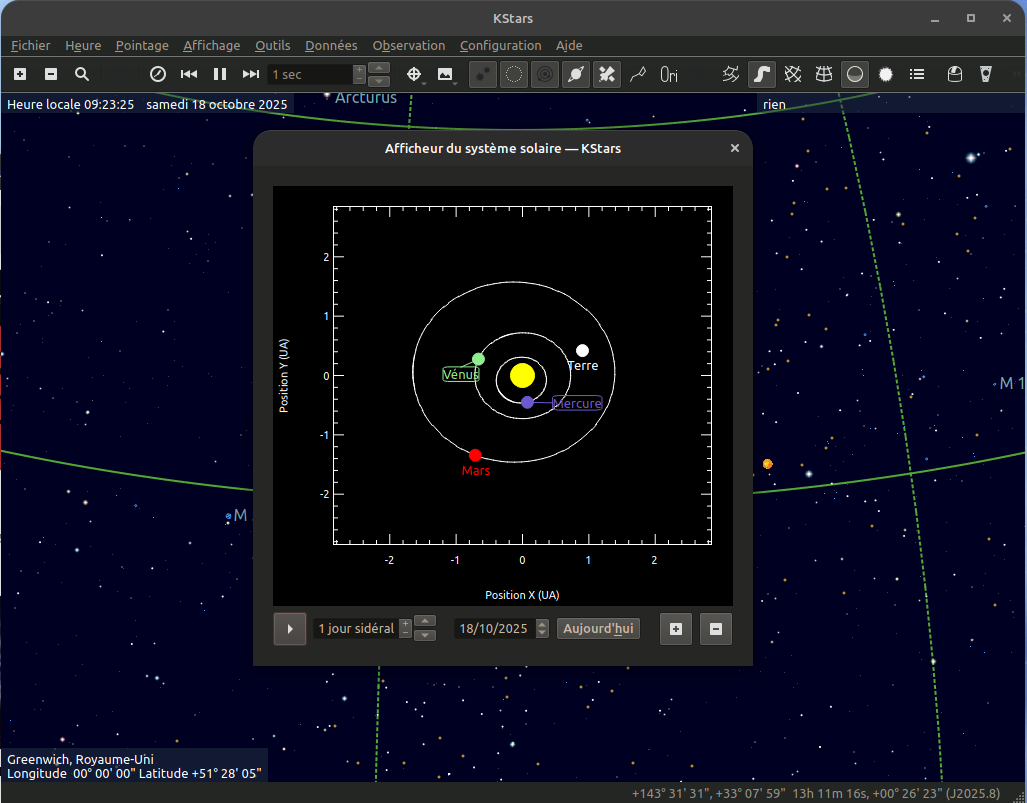Image resolution: width=1027 pixels, height=803 pixels.
Task: Click the zoom in icon in main toolbar
Action: click(20, 74)
